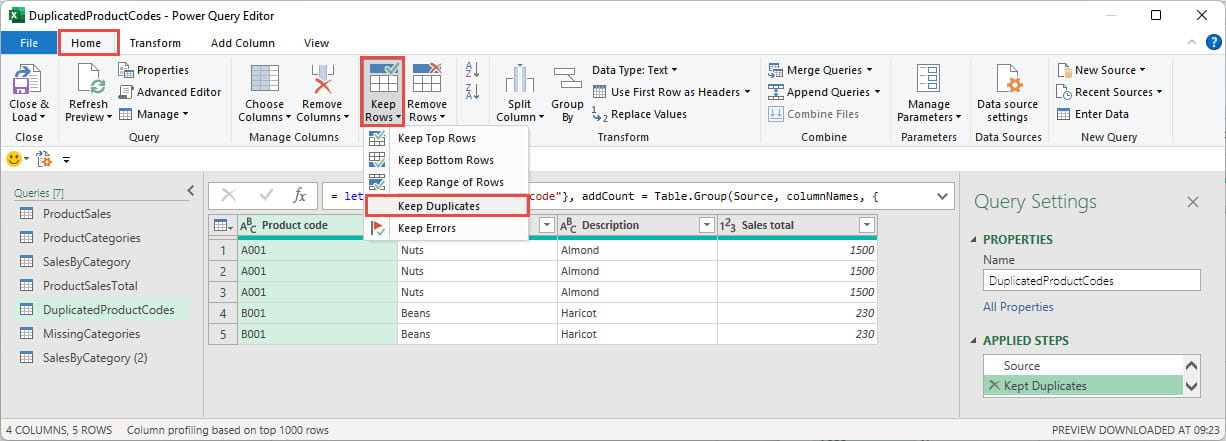
Task: Delete the Kept Duplicates step via X
Action: tap(994, 386)
